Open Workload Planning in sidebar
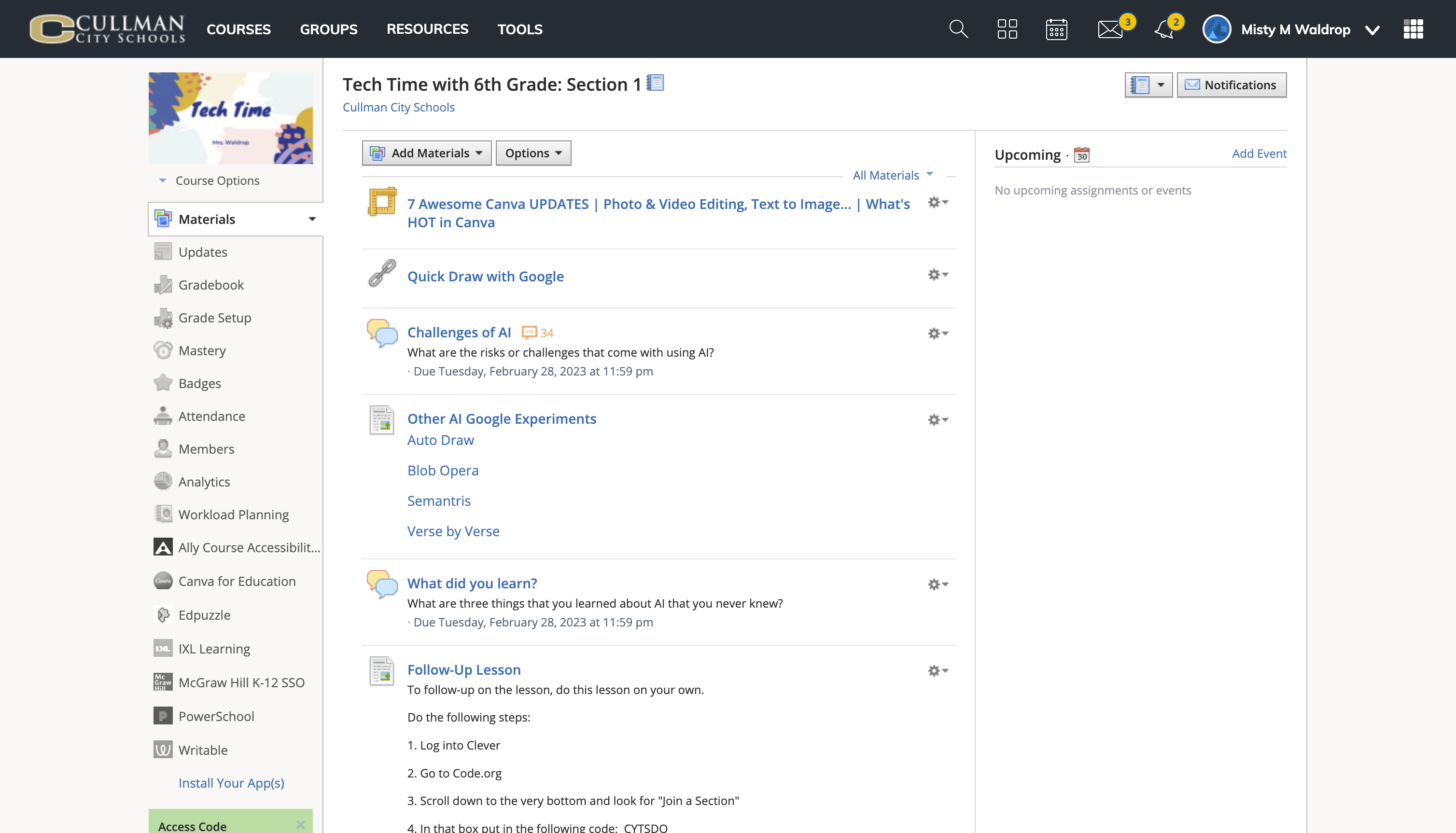Viewport: 1456px width, 833px height. (x=234, y=514)
